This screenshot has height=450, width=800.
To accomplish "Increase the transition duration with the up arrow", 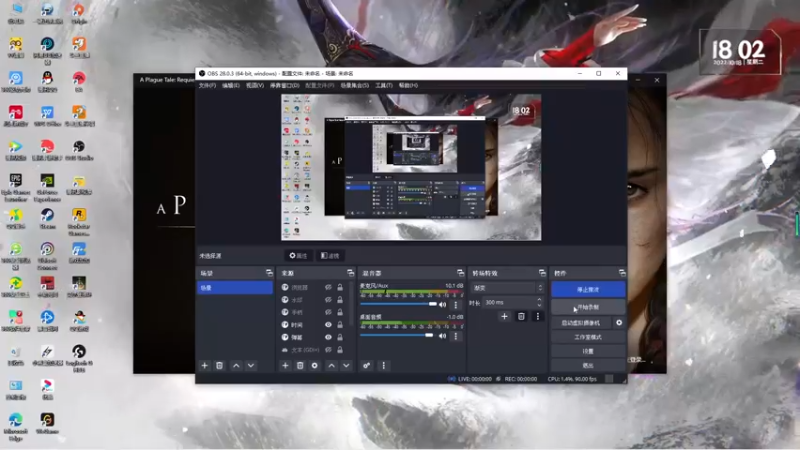I will point(539,300).
